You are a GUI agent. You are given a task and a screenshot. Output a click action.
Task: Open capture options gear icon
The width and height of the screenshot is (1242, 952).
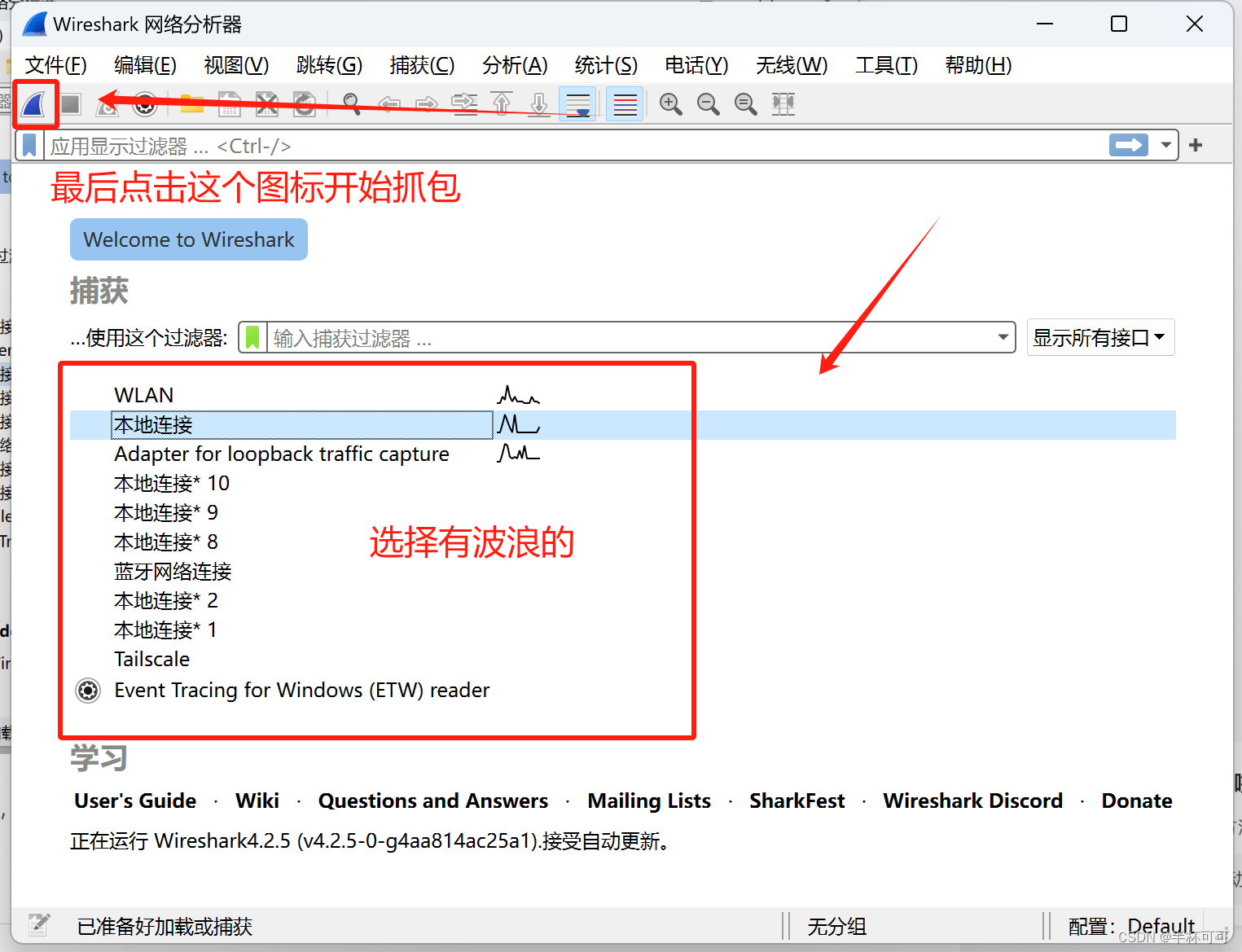145,104
